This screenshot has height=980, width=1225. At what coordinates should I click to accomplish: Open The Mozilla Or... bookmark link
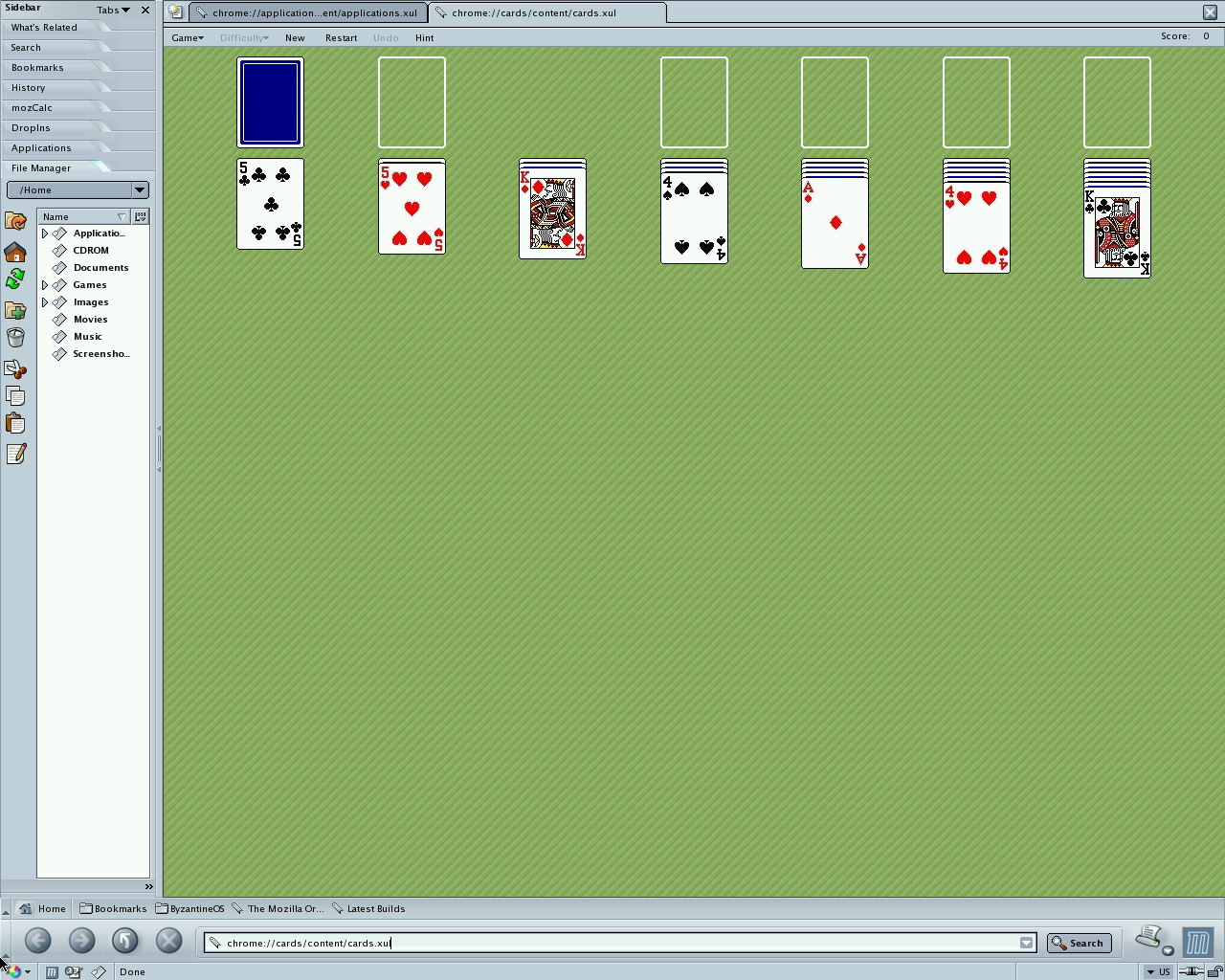click(x=278, y=908)
